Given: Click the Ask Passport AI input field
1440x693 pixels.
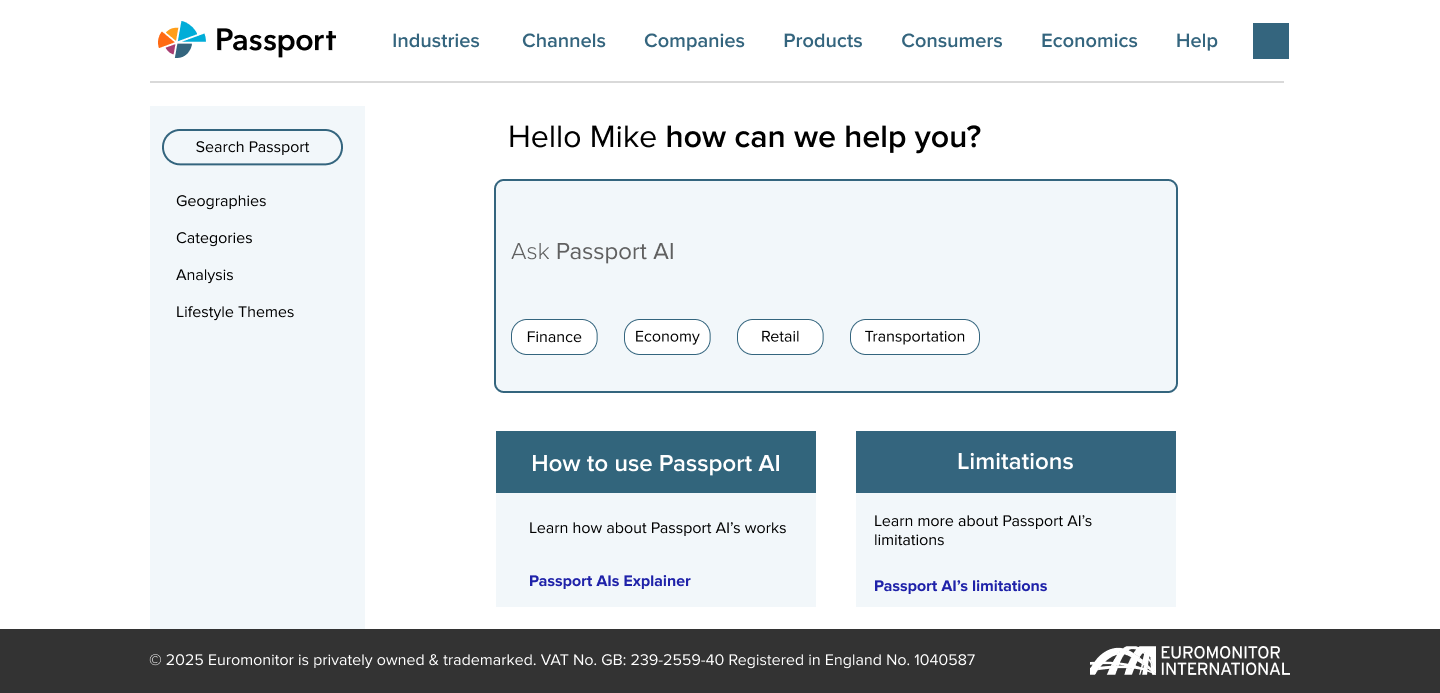Looking at the screenshot, I should pyautogui.click(x=835, y=252).
